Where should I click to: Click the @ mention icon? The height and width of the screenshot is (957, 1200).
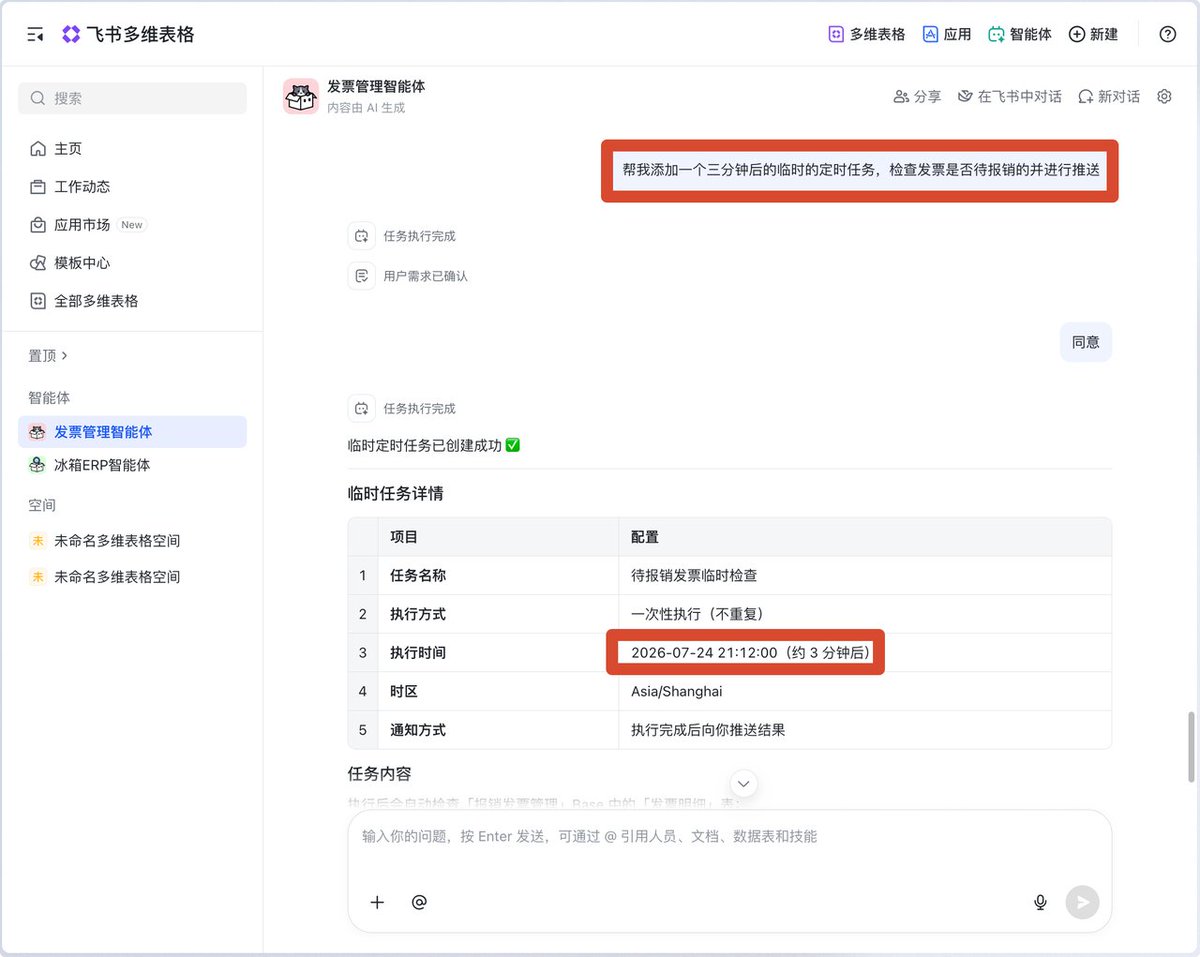pos(419,902)
